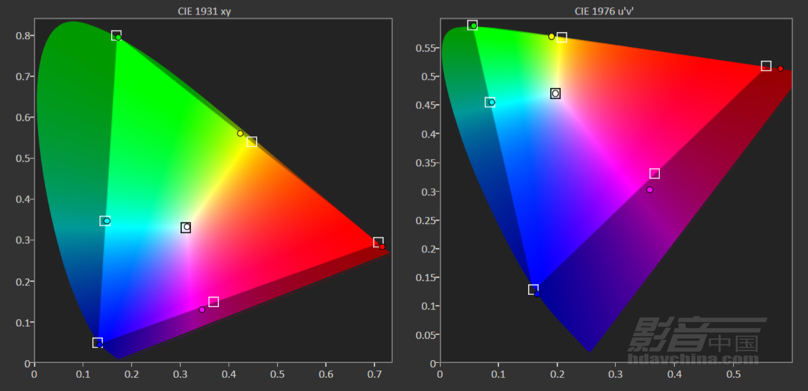Select cyan secondary marker in CIE 1931 chart
808x391 pixels.
click(x=106, y=221)
